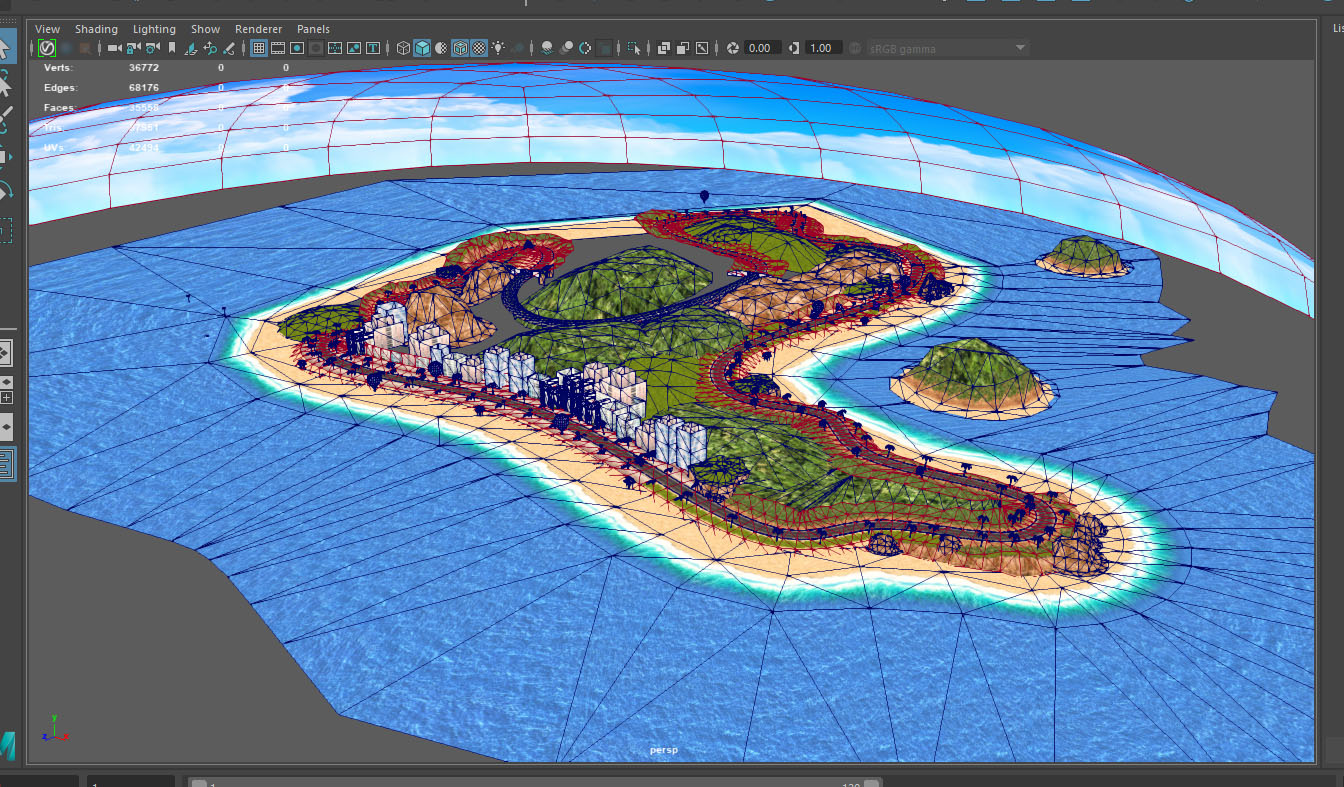
Task: Click Isolate Select icon
Action: 634,48
